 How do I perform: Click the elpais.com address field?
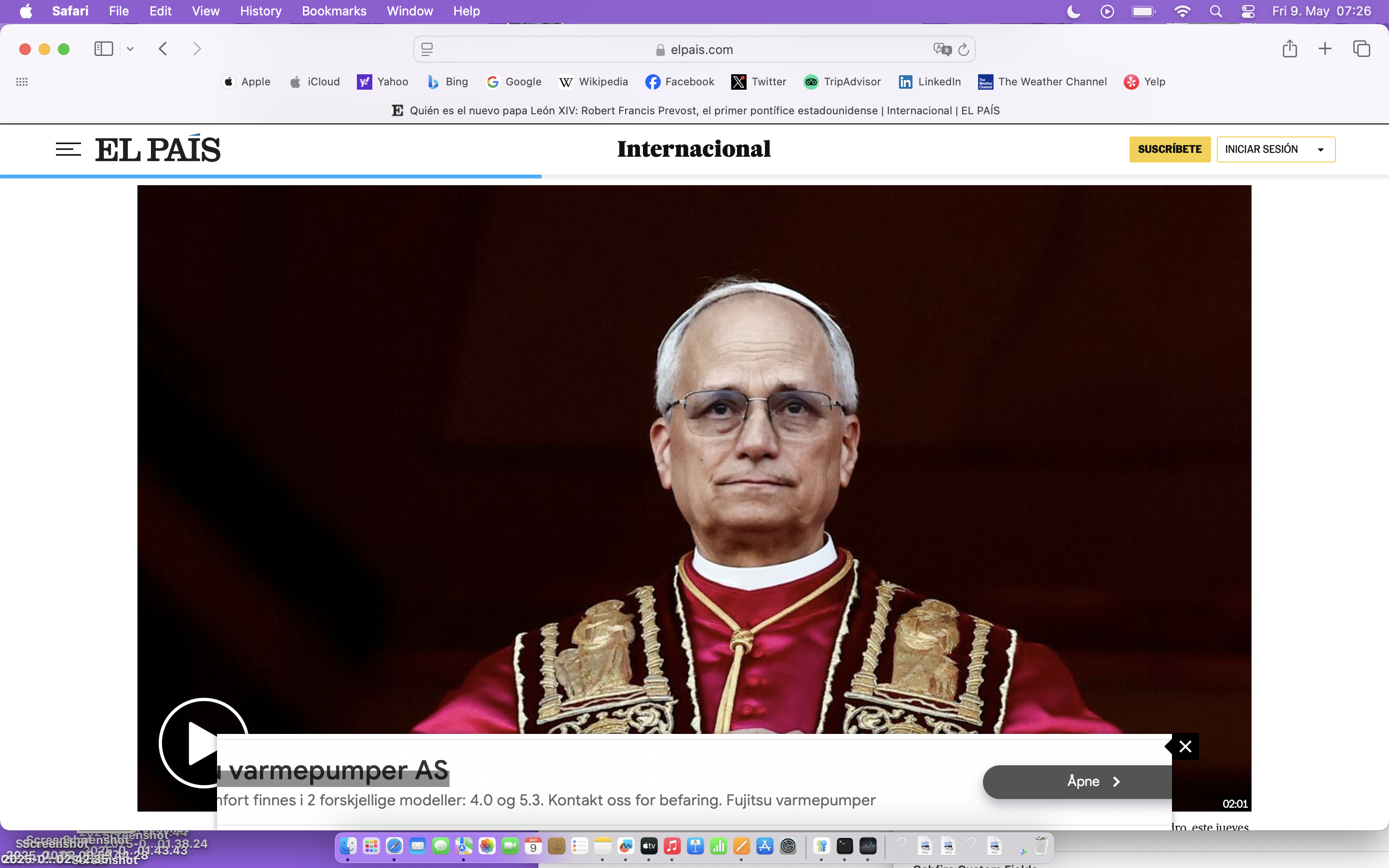(x=694, y=49)
